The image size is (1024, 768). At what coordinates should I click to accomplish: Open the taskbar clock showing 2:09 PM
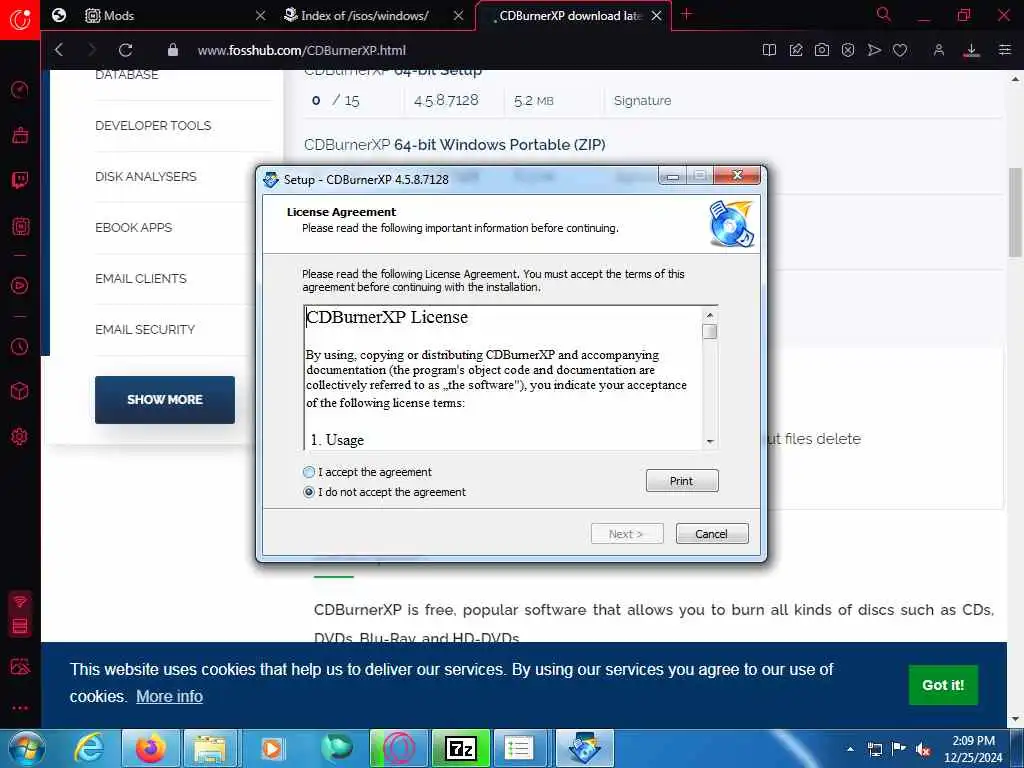point(973,749)
